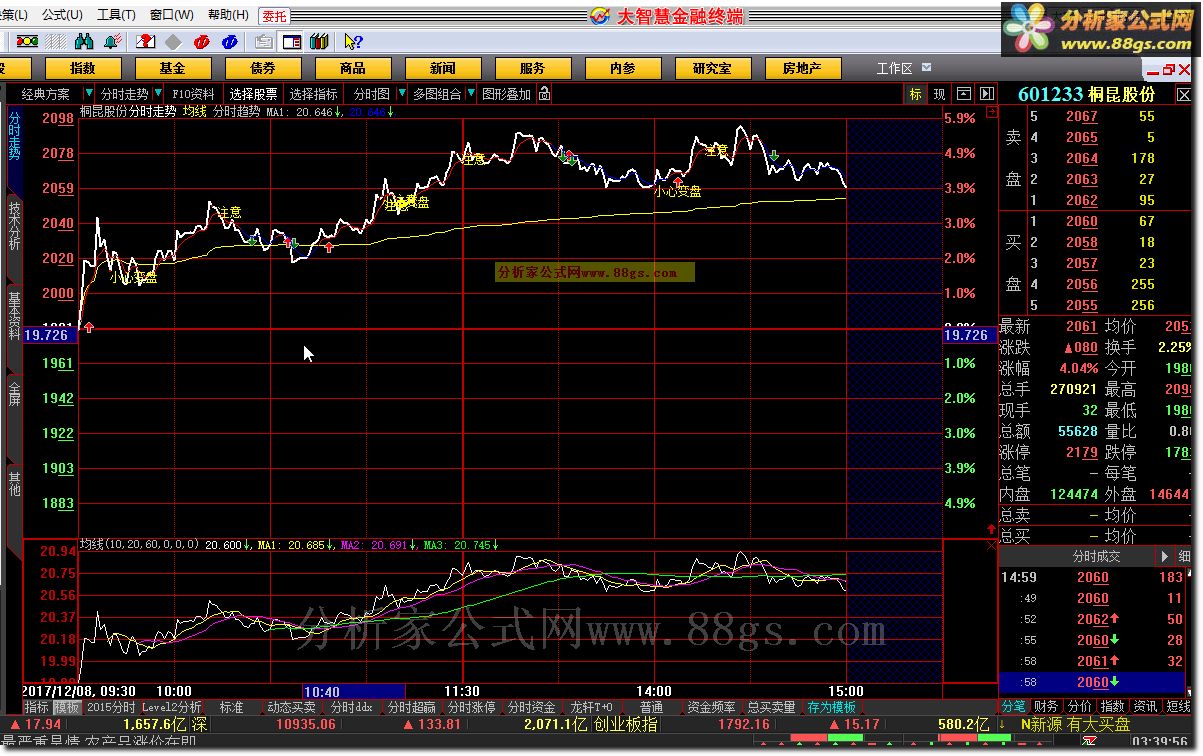Open the 新闻 category button
1203x756 pixels.
click(x=443, y=68)
